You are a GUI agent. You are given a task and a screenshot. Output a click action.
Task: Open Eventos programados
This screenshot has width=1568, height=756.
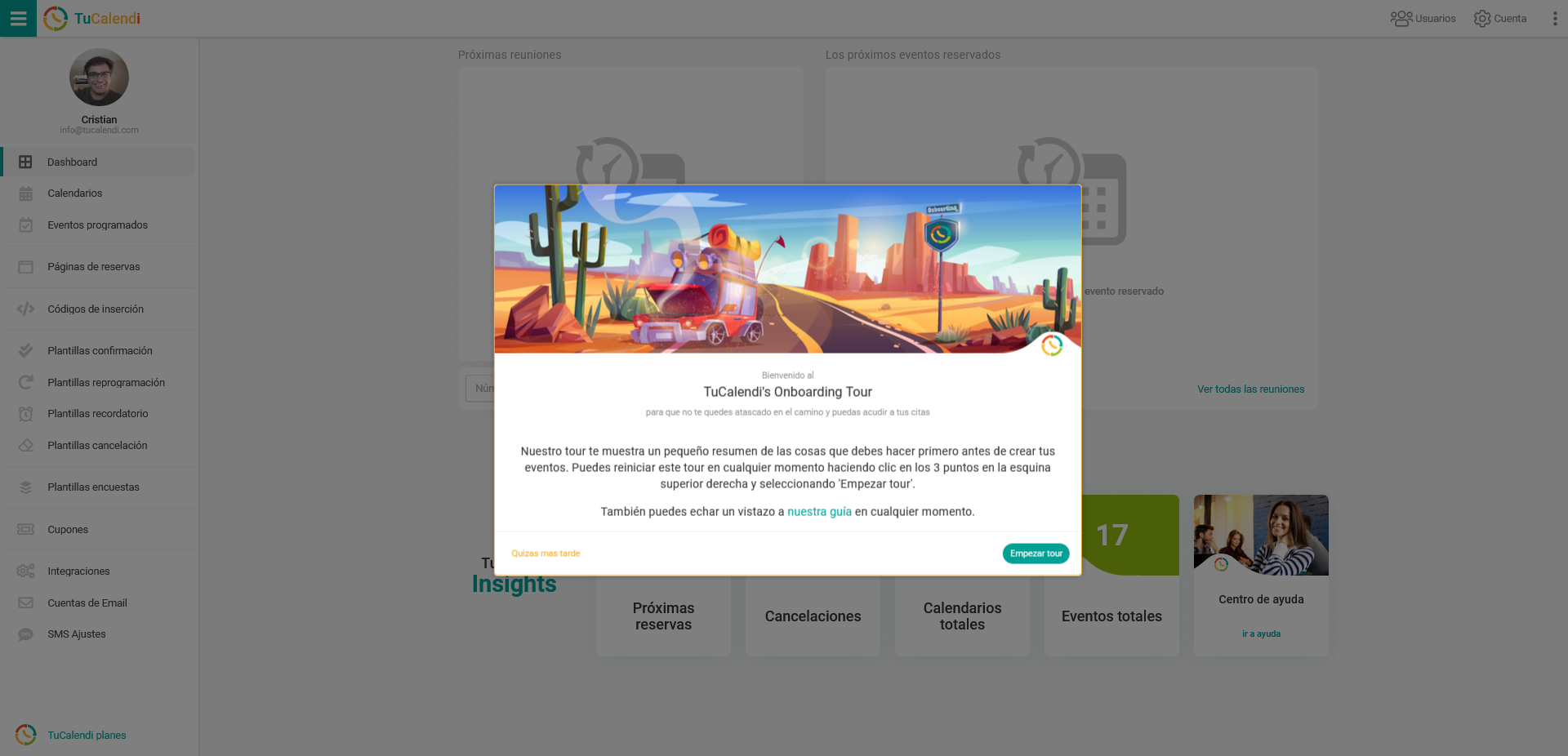coord(99,225)
